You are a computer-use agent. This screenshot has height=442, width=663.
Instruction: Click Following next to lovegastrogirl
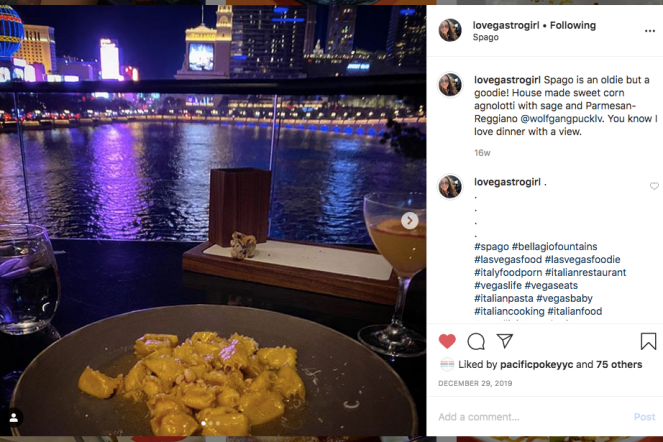tap(573, 25)
